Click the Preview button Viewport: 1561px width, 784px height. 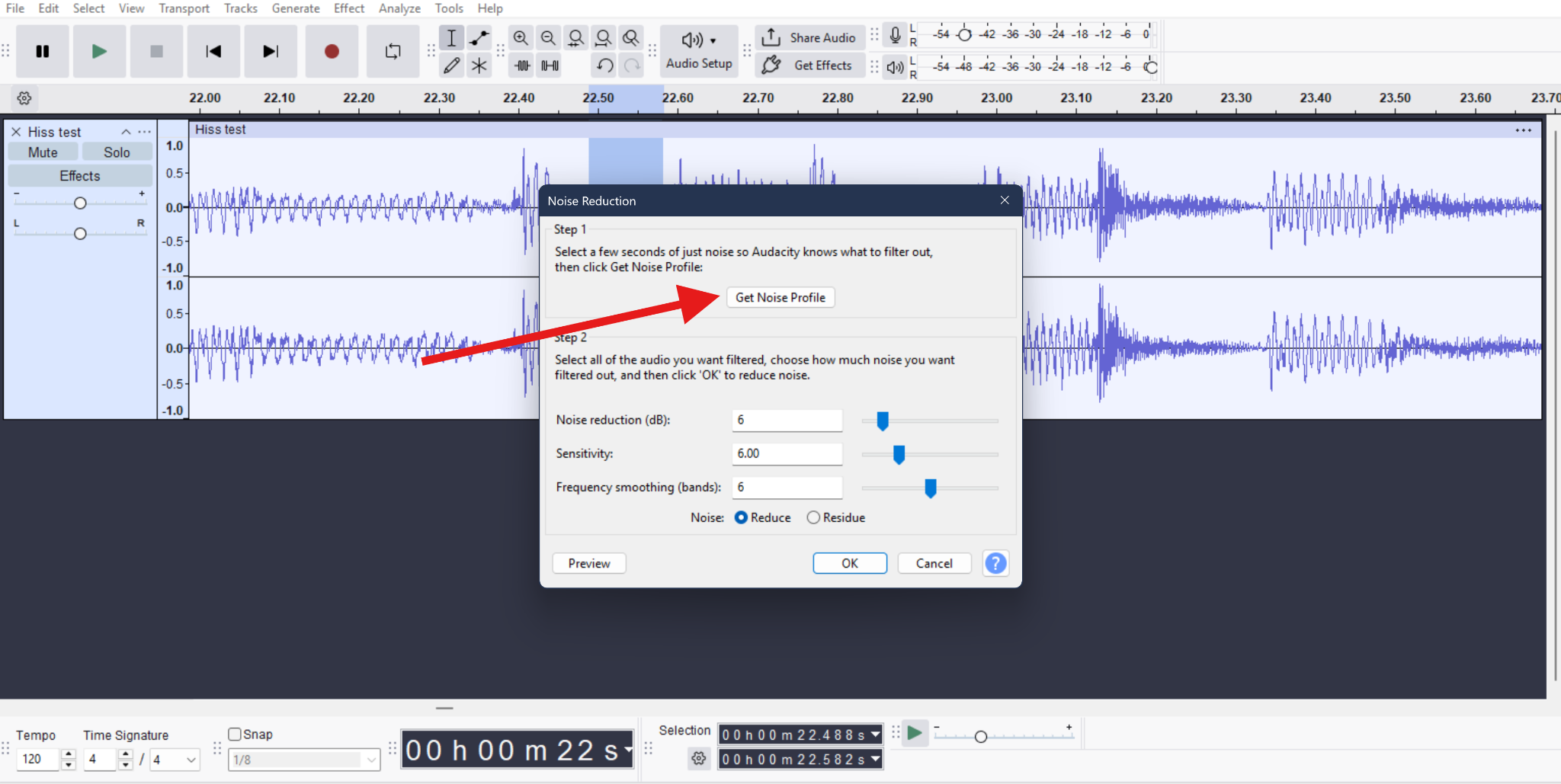coord(588,563)
